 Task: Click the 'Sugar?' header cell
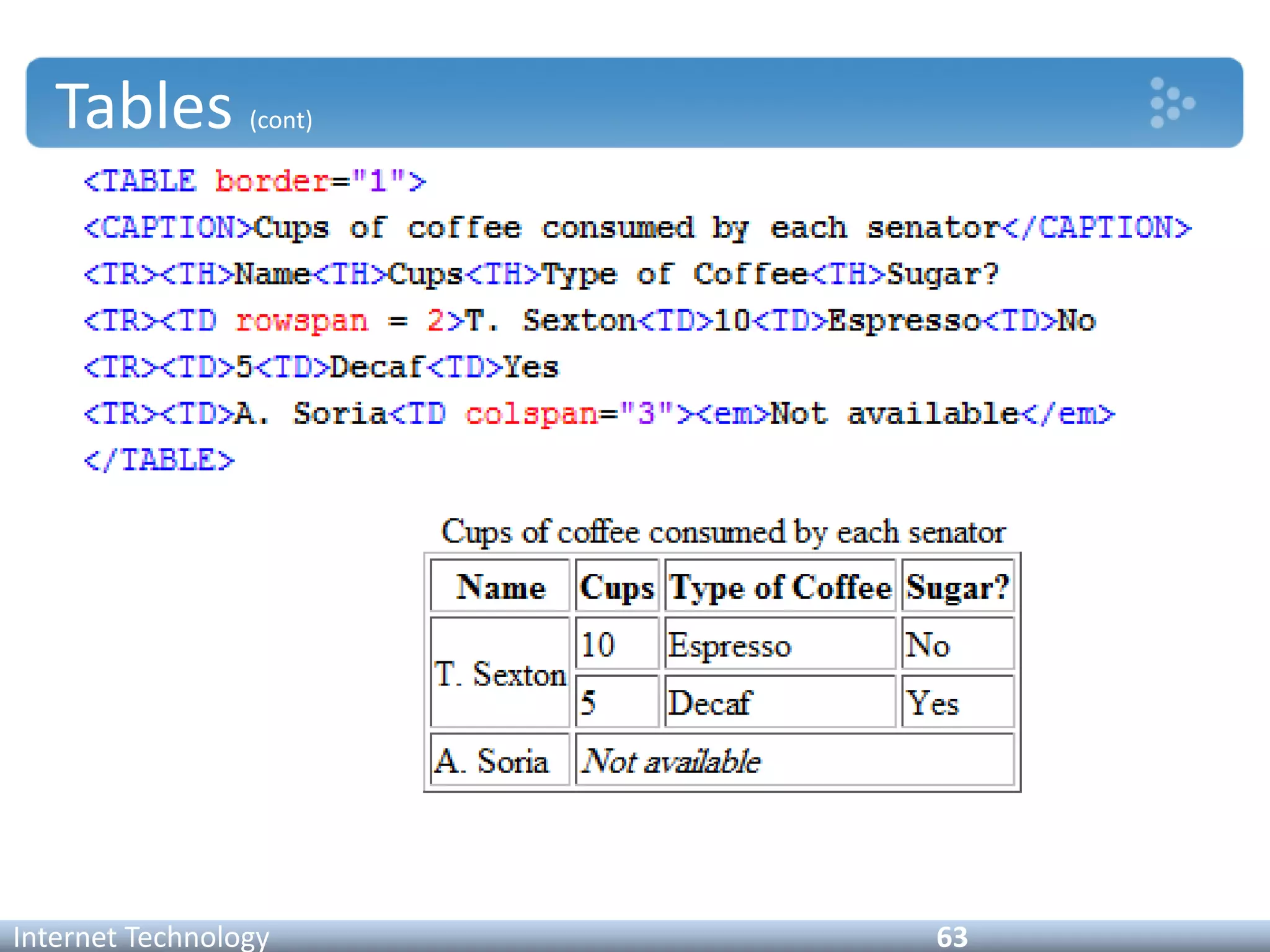point(958,586)
